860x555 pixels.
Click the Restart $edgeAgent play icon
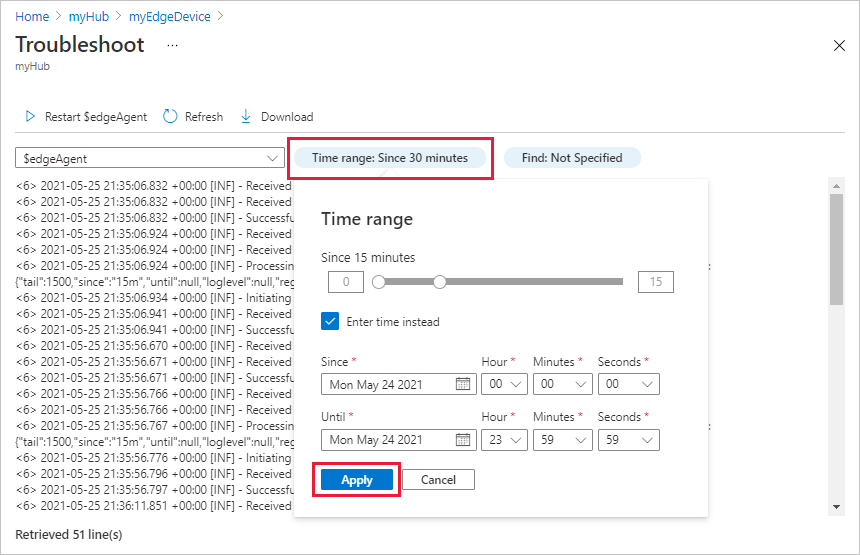[x=30, y=117]
